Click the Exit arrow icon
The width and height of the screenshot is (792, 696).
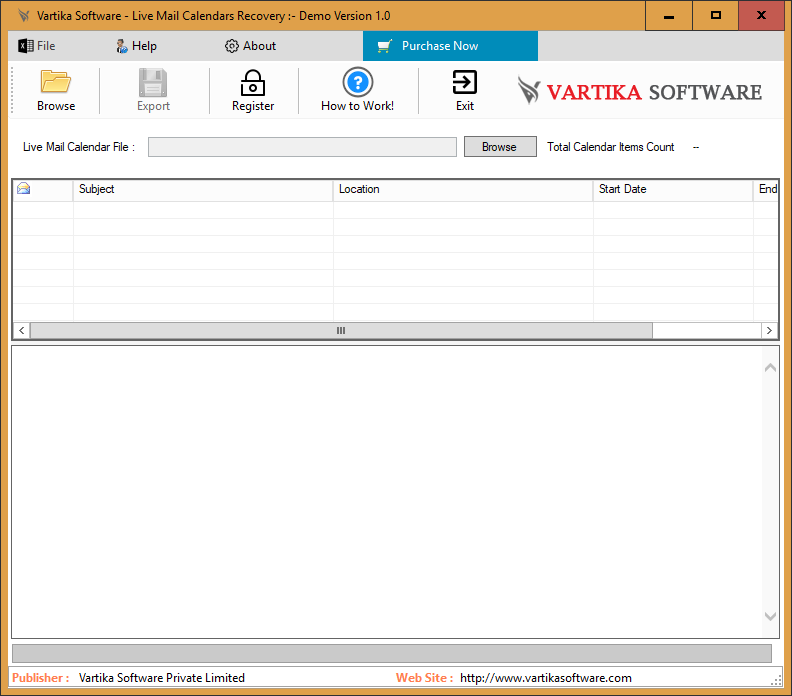coord(465,82)
